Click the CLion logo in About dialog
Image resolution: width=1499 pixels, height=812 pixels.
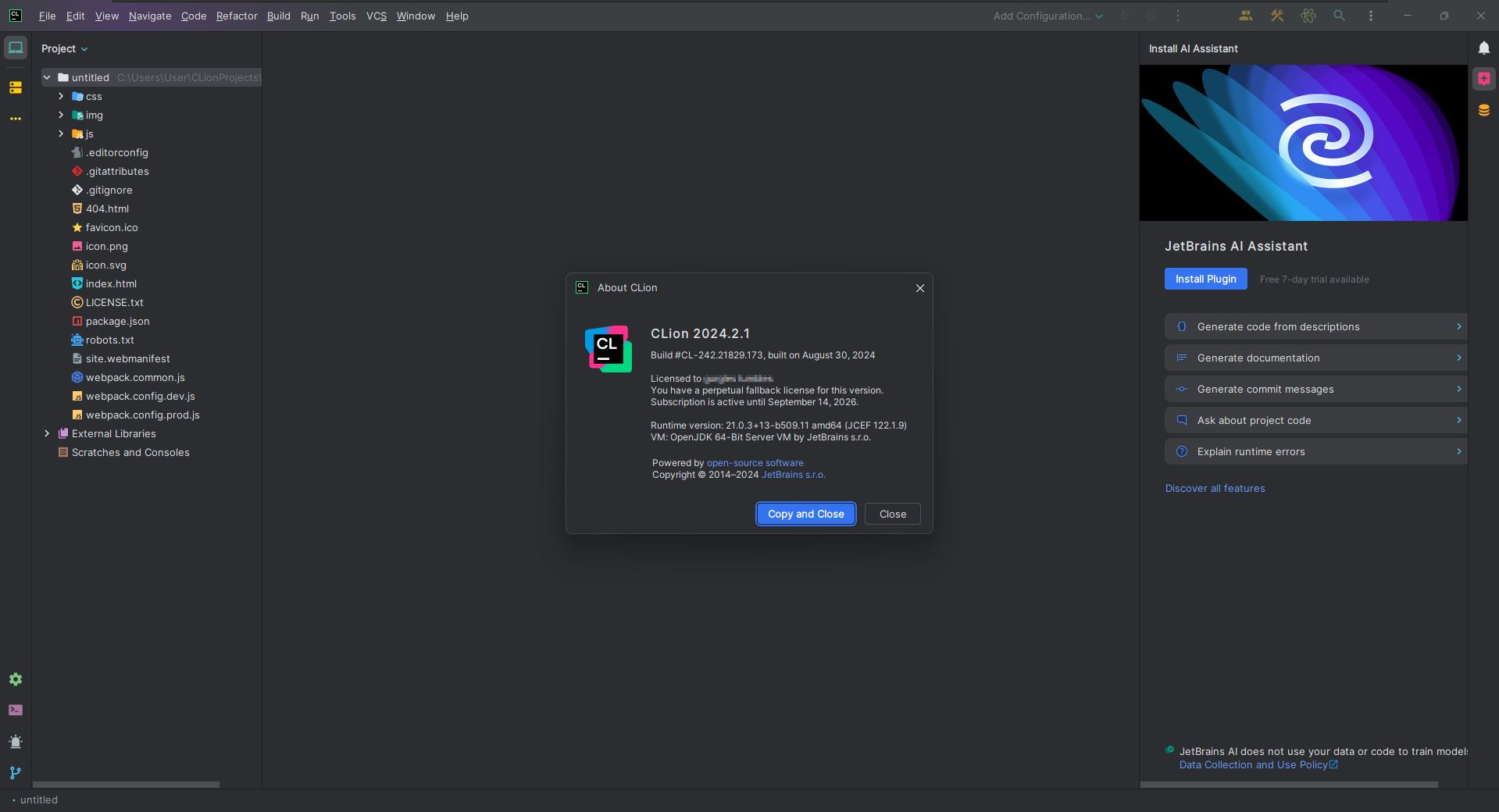pyautogui.click(x=609, y=349)
